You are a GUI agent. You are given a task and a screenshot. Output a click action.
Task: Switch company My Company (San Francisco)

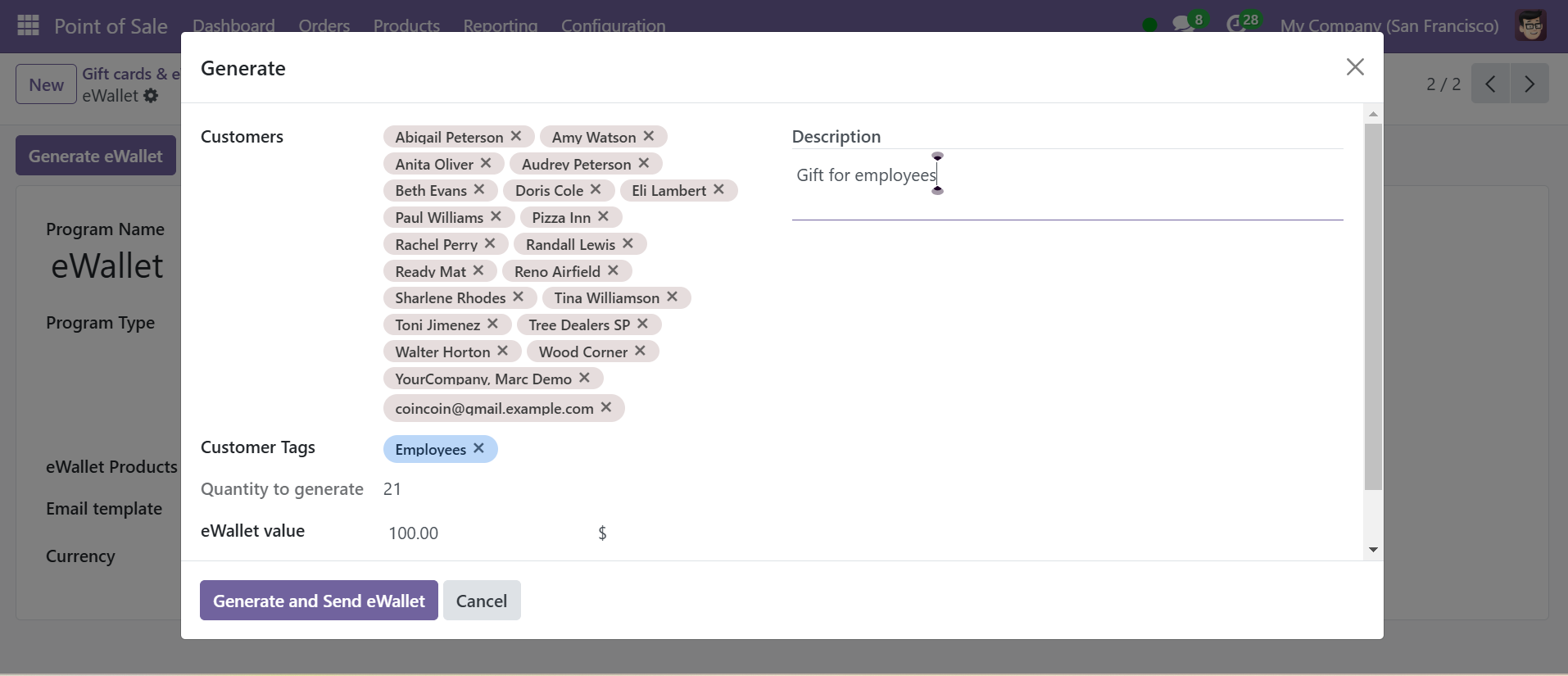point(1389,25)
